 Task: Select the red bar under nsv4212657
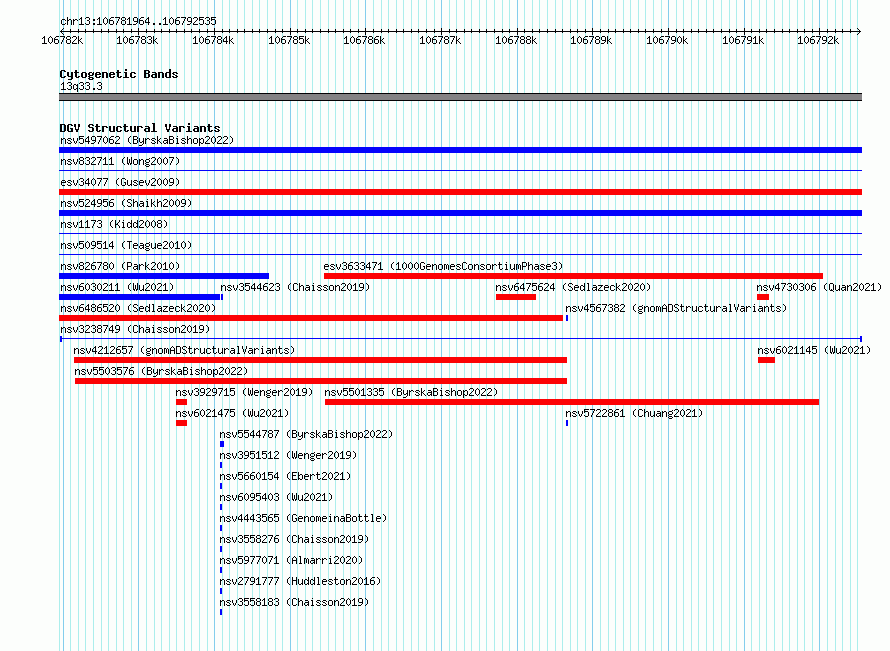click(x=320, y=360)
